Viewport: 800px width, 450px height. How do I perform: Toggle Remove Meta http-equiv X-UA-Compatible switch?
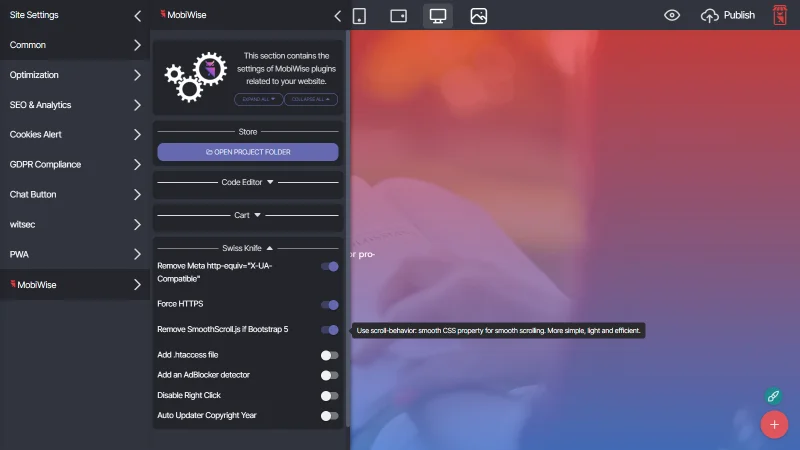tap(330, 266)
